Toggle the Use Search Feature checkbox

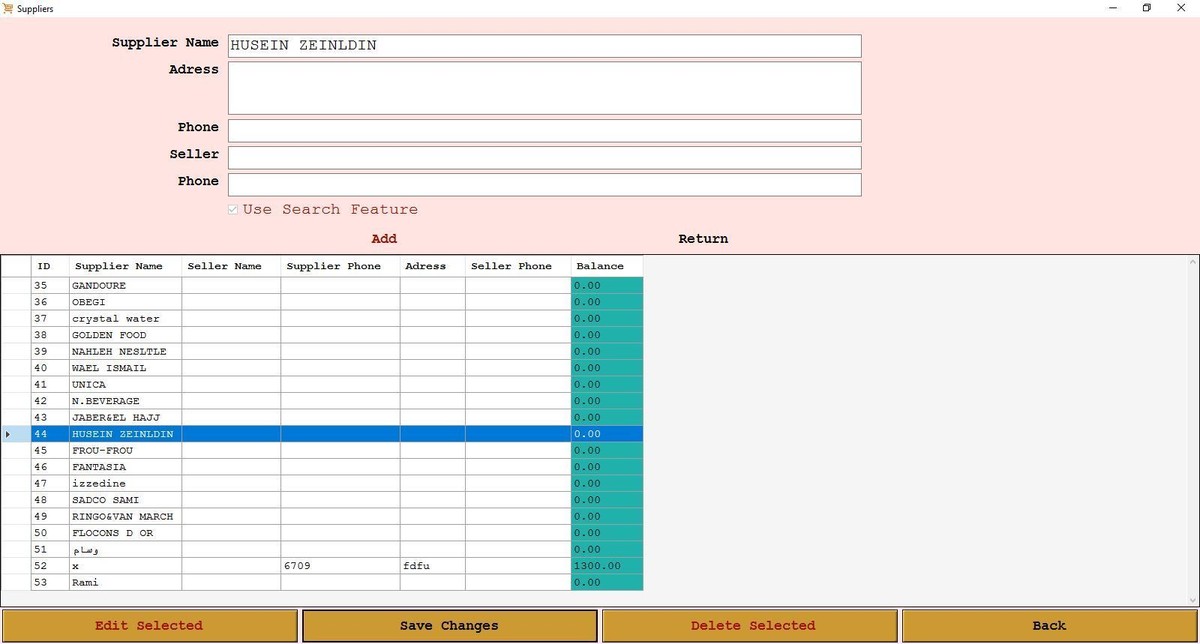[x=233, y=210]
